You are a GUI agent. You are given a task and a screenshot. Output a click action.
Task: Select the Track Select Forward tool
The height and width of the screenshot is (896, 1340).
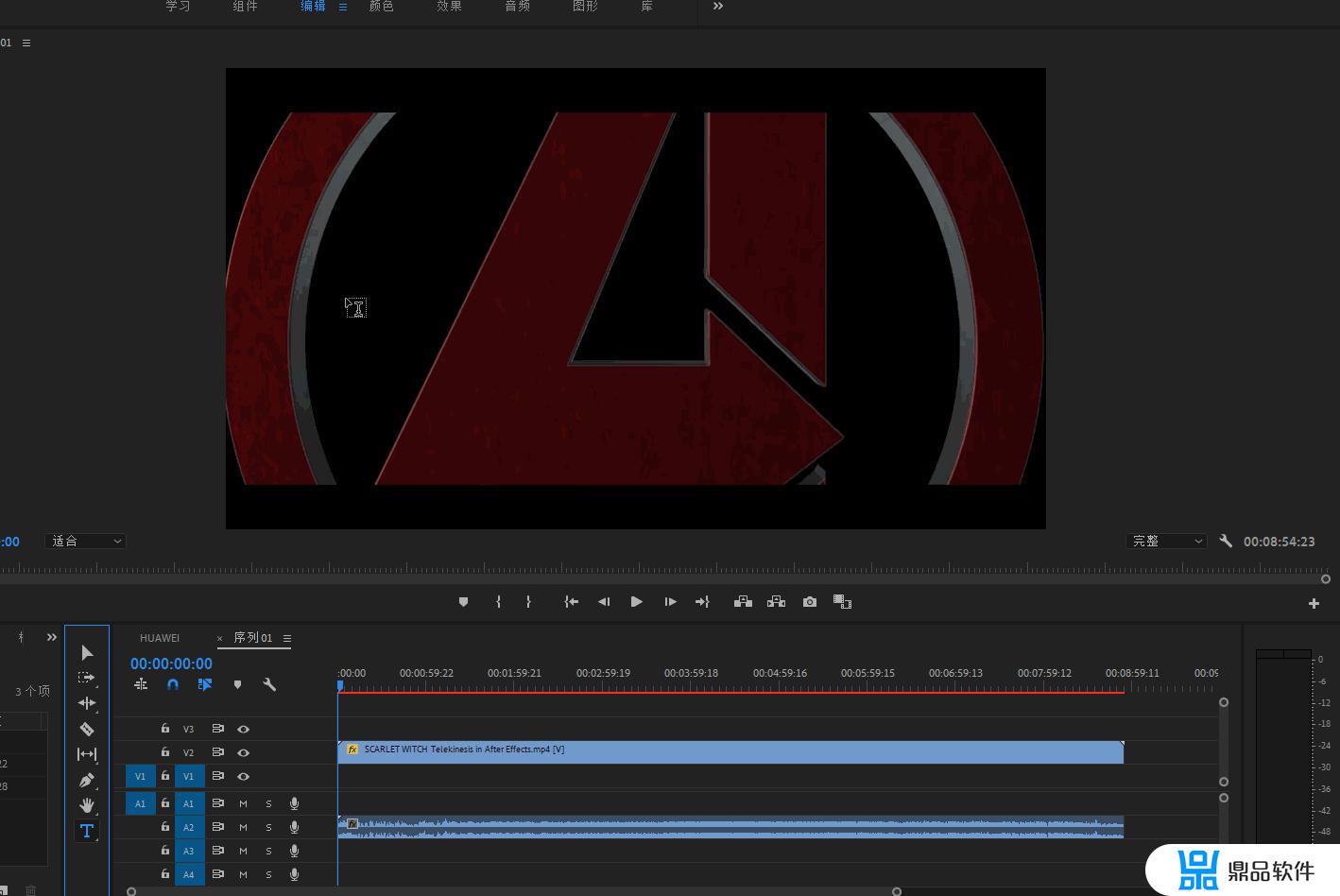click(87, 678)
